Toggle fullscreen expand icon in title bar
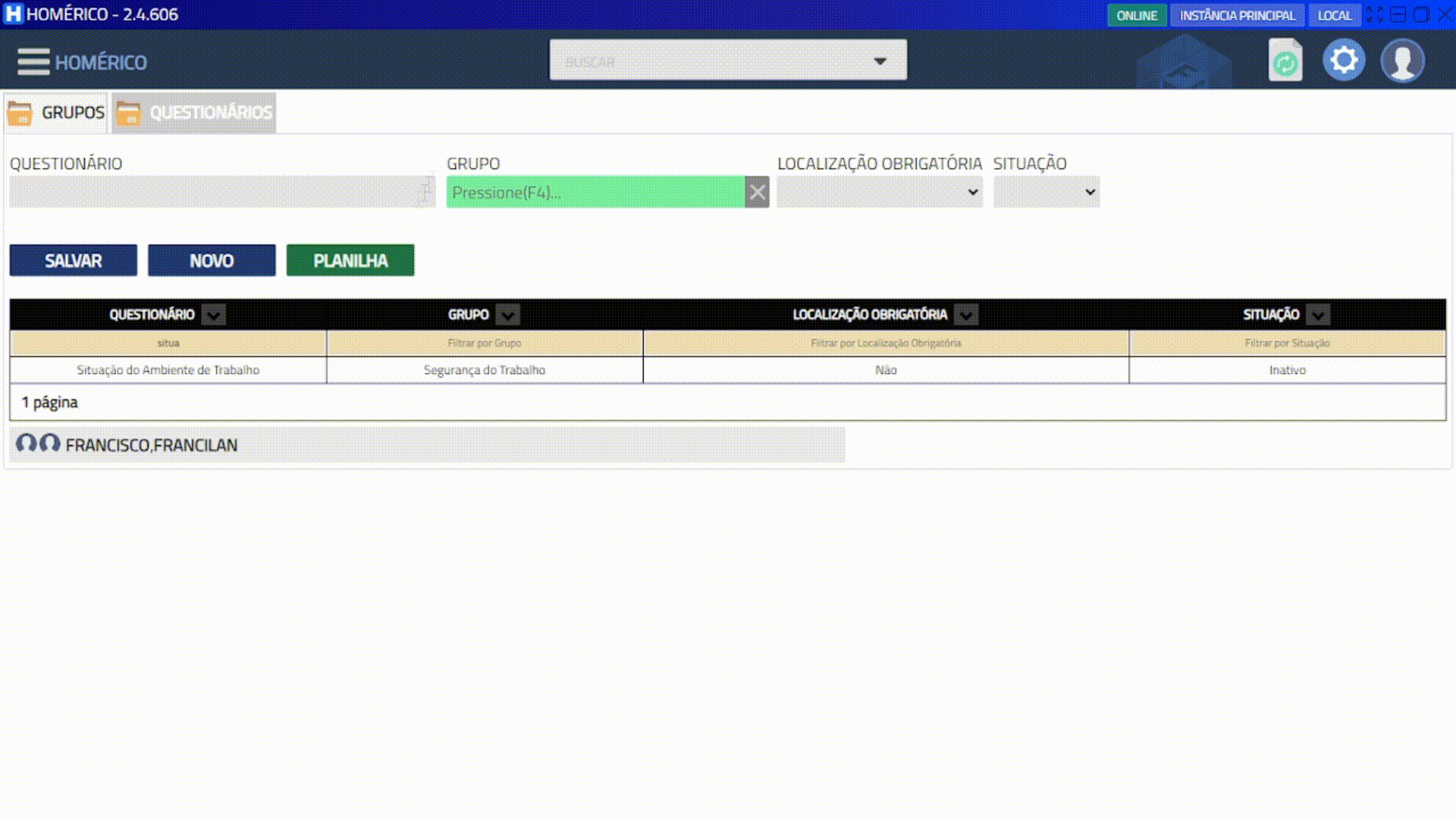1456x819 pixels. [x=1375, y=14]
